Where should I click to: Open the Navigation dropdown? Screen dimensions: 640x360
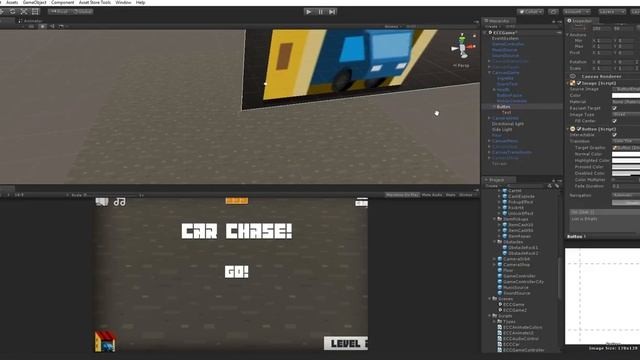pyautogui.click(x=626, y=196)
